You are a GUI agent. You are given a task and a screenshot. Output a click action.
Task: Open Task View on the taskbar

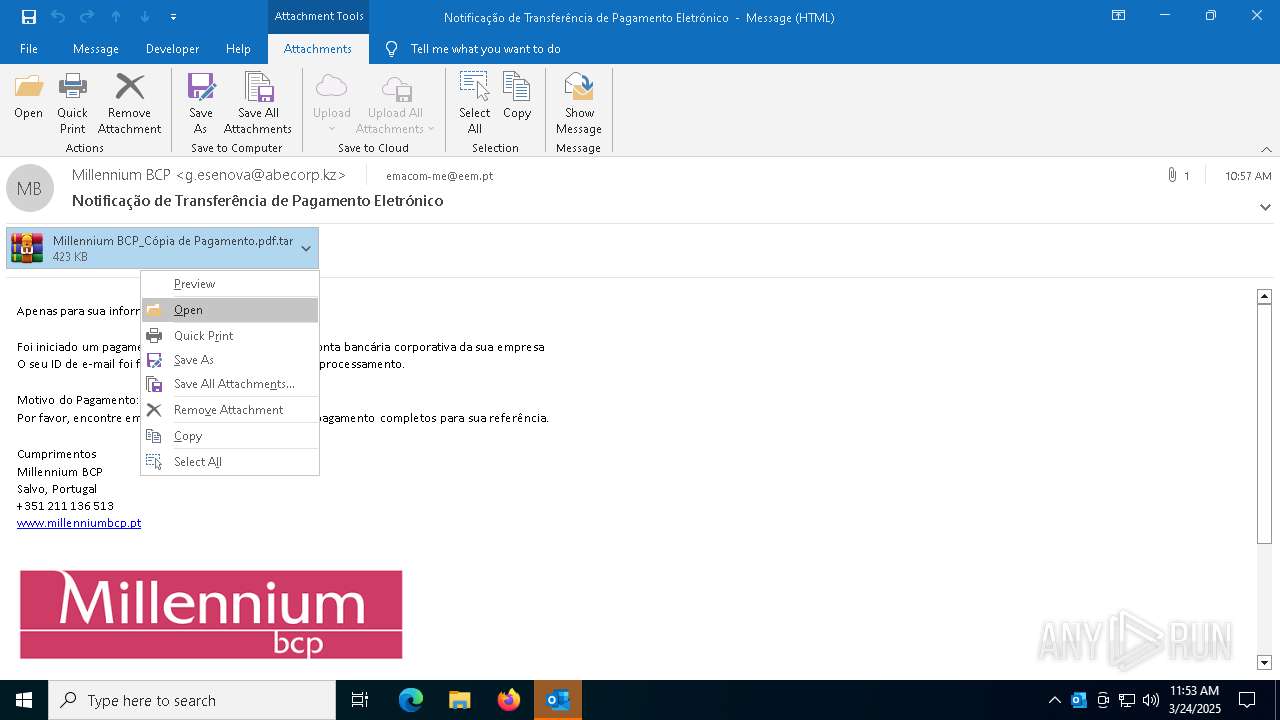click(x=360, y=700)
